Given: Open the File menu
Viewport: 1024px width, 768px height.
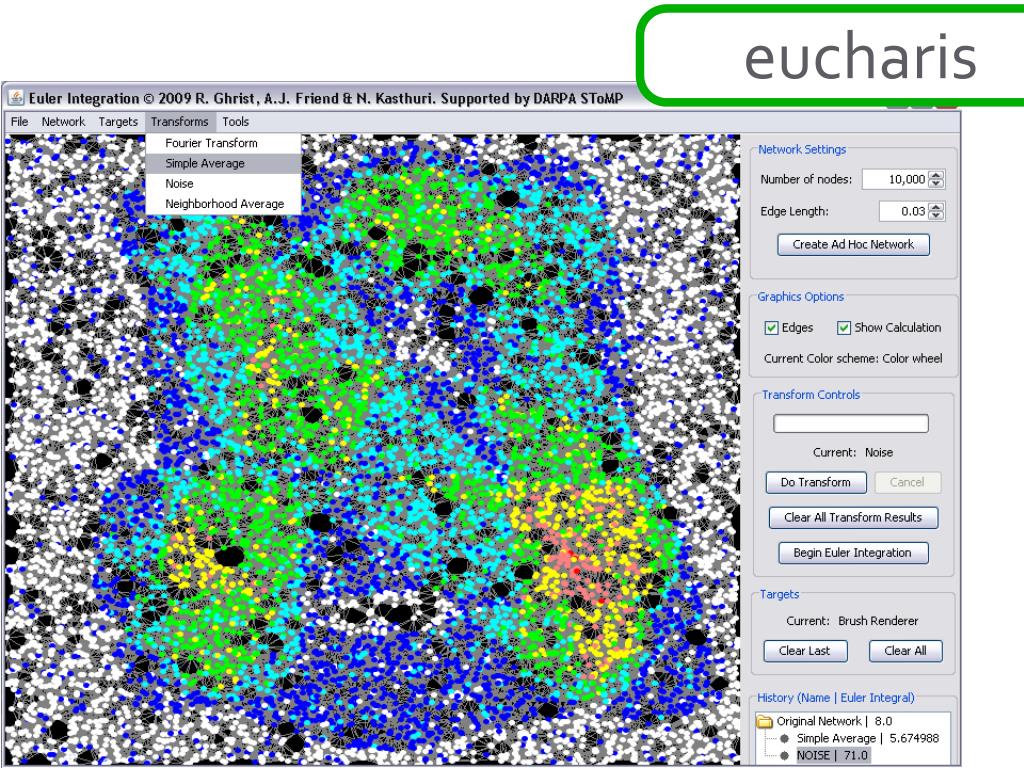Looking at the screenshot, I should [20, 121].
